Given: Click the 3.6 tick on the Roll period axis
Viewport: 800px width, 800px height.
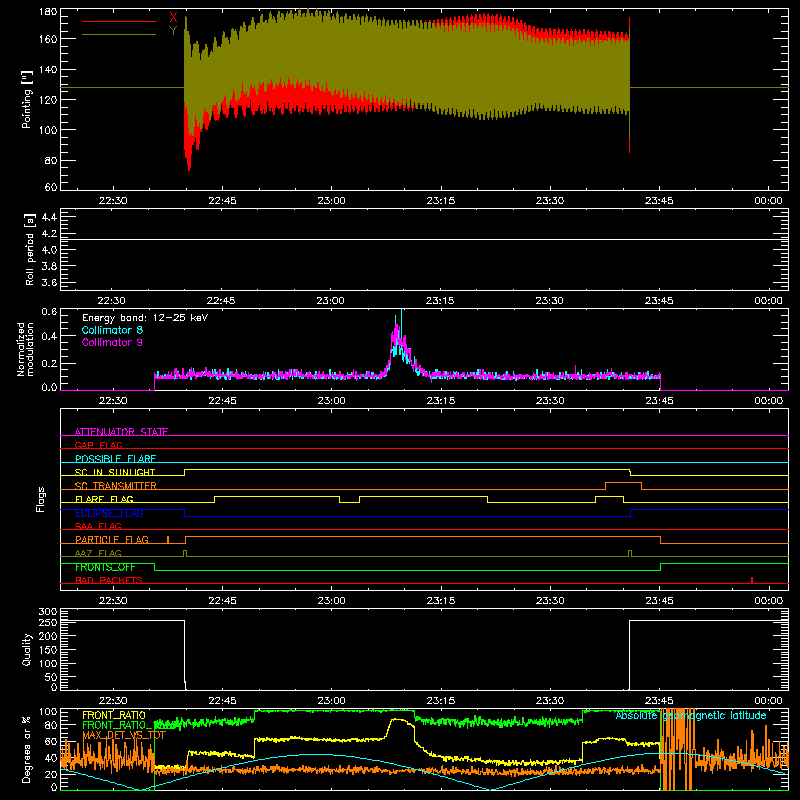Looking at the screenshot, I should (49, 282).
